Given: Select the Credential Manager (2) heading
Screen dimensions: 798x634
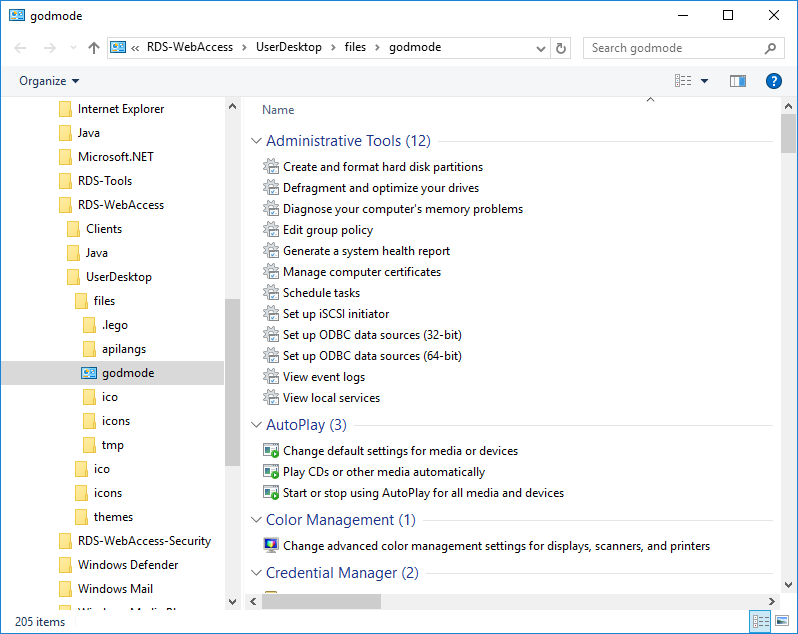Looking at the screenshot, I should (343, 573).
